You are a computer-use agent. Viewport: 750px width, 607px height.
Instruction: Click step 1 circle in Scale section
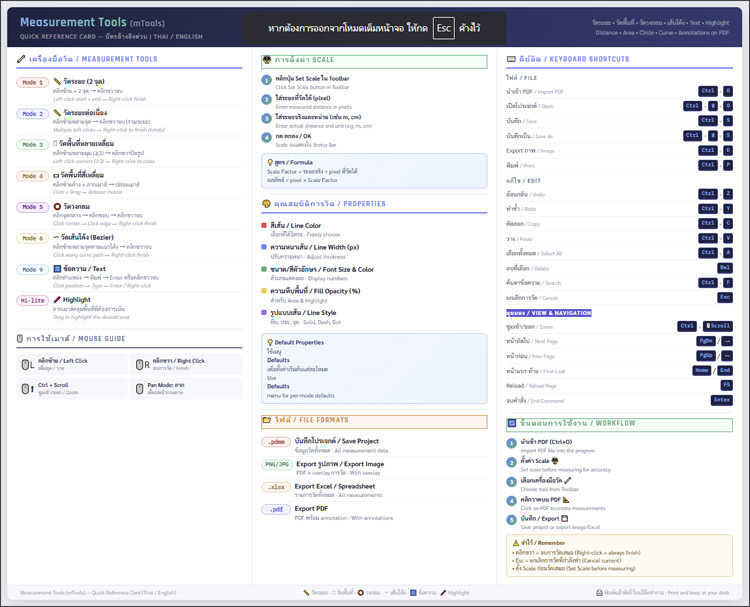click(266, 80)
